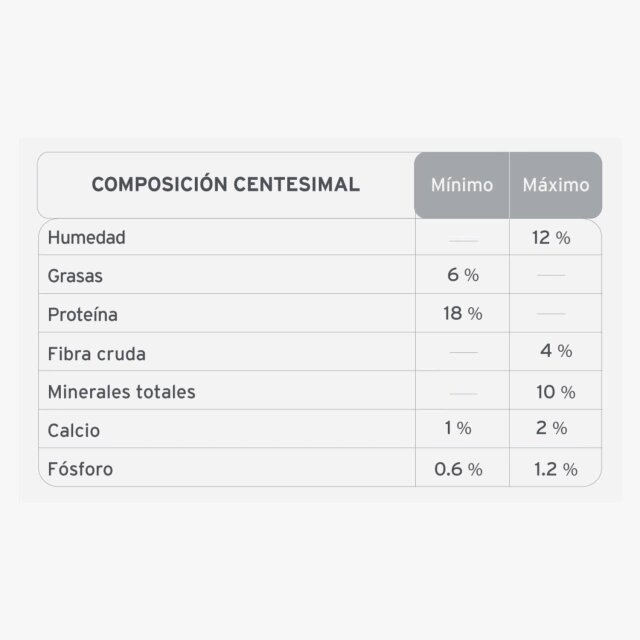
Task: Click the 0.6 % Fósforo minimum value
Action: tap(458, 469)
